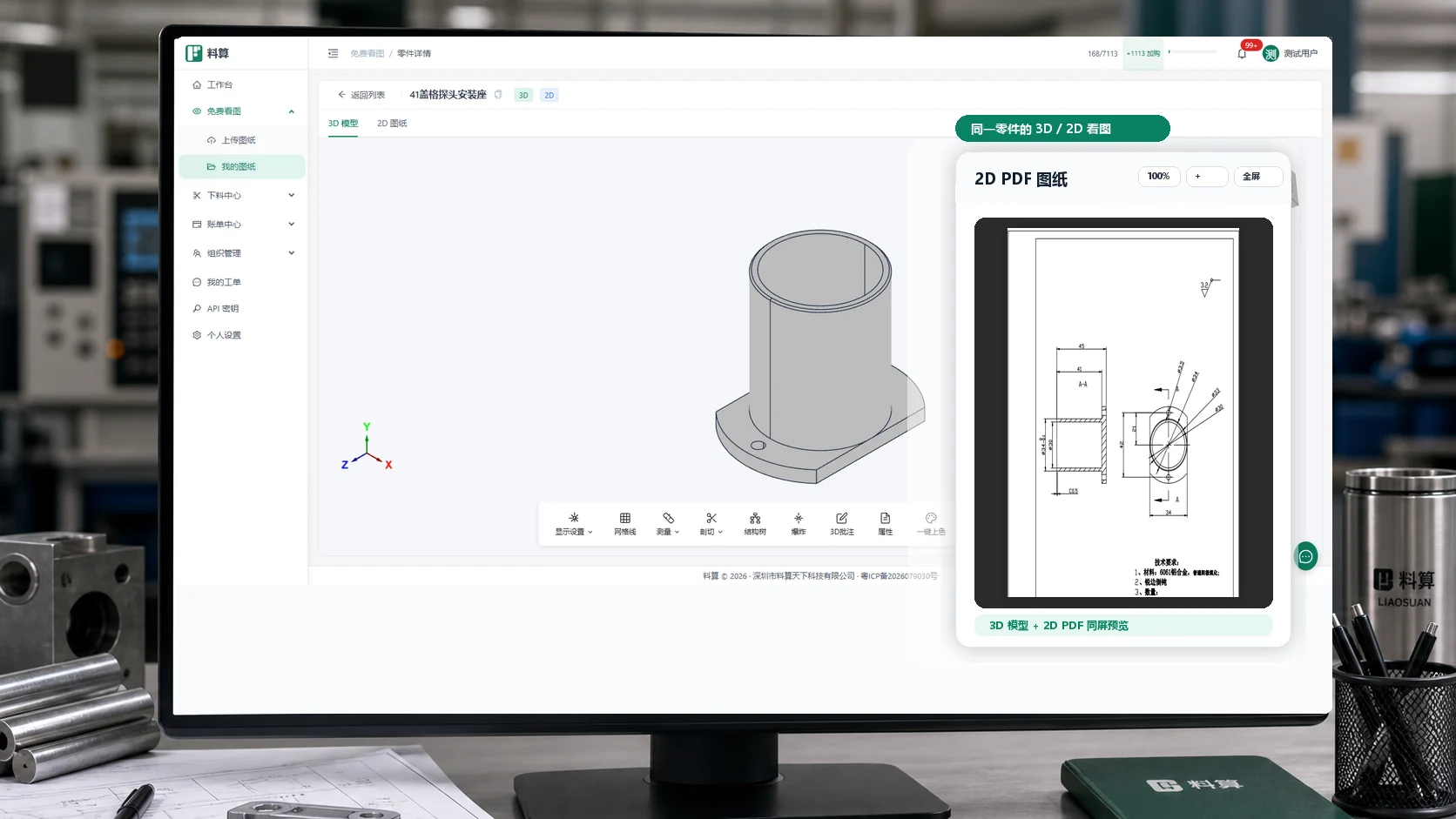Click the 免费看图 breadcrumb link
Screen dimensions: 1456x819
click(367, 53)
